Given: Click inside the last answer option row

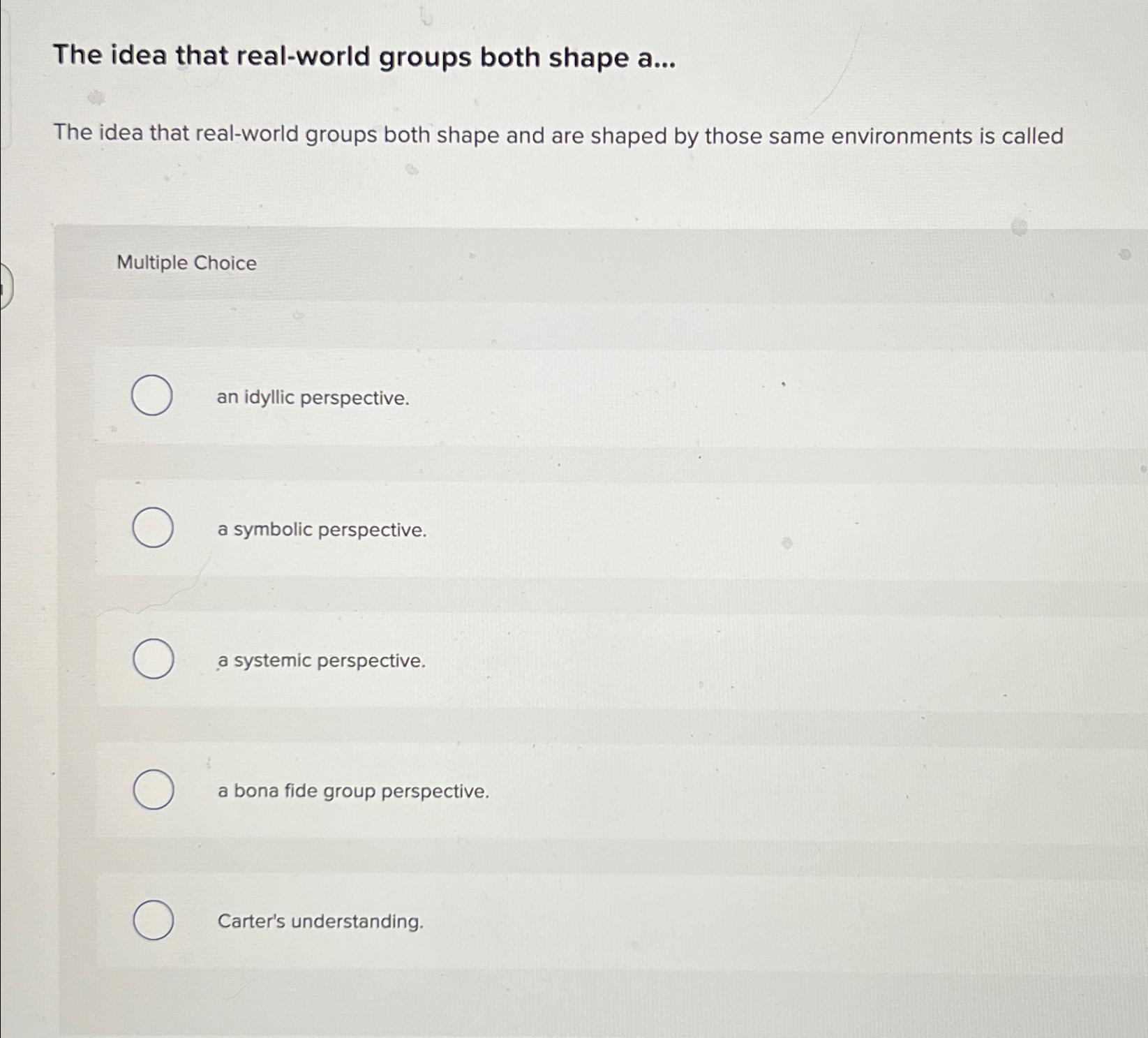Looking at the screenshot, I should [x=558, y=921].
